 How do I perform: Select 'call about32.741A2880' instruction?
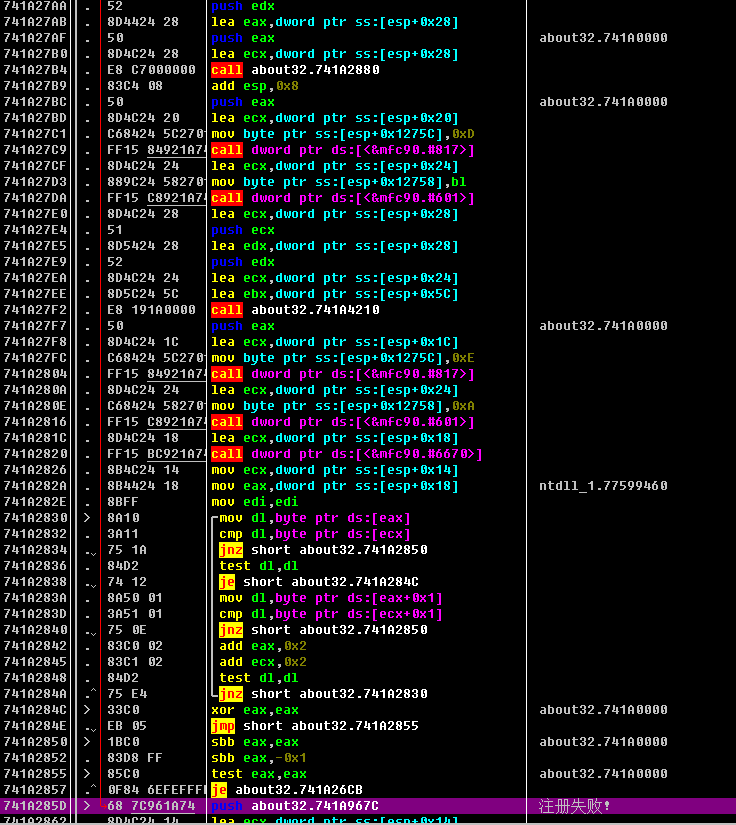[295, 70]
